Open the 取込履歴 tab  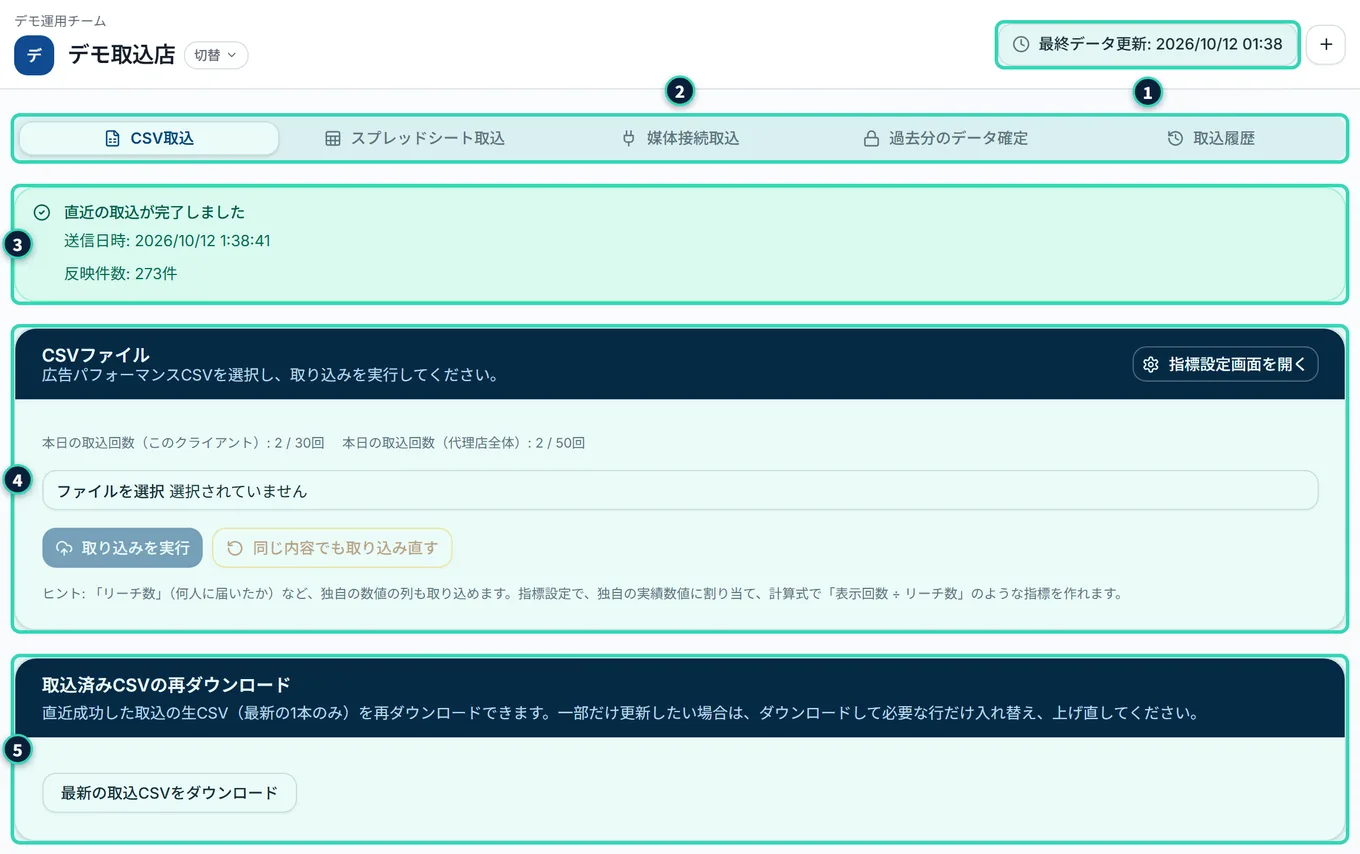(1210, 138)
